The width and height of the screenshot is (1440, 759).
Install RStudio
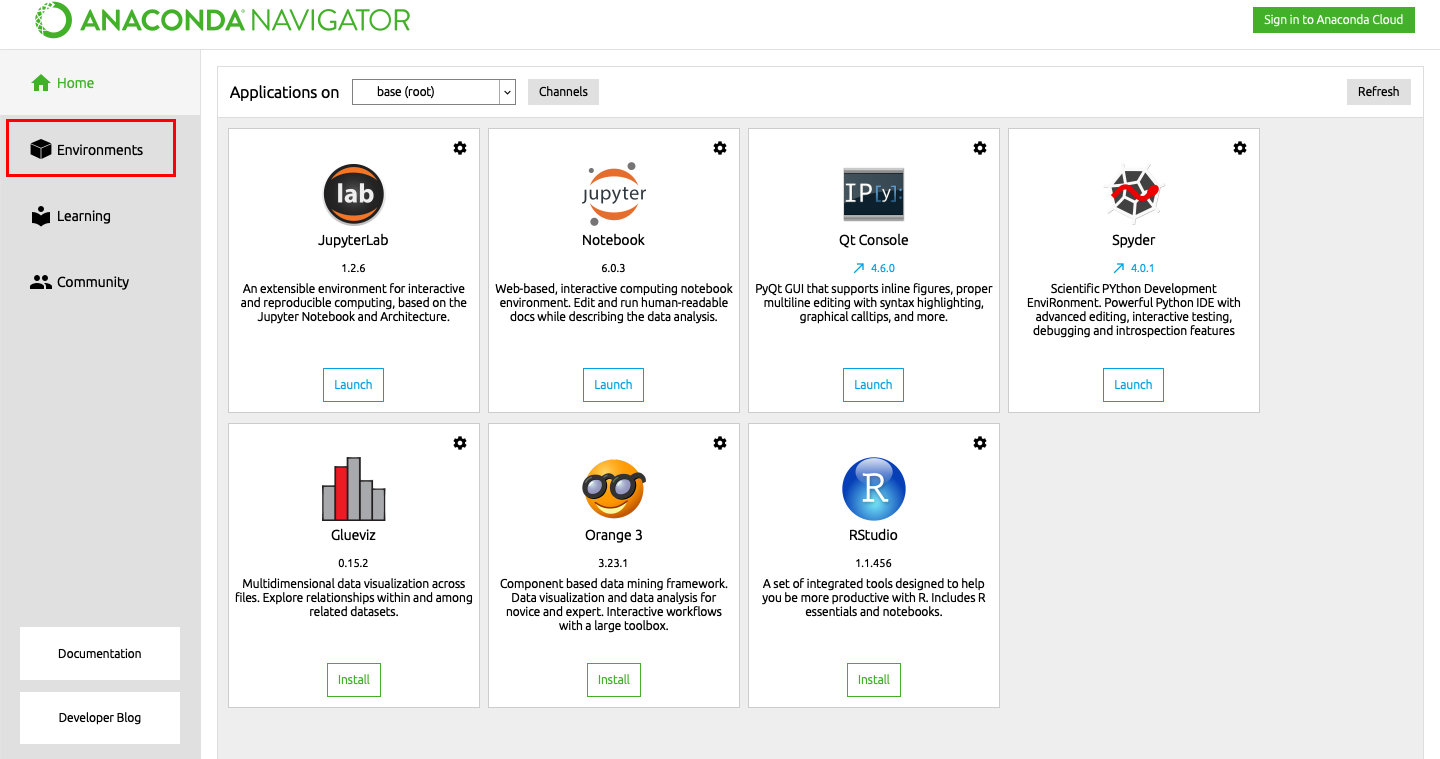coord(874,680)
